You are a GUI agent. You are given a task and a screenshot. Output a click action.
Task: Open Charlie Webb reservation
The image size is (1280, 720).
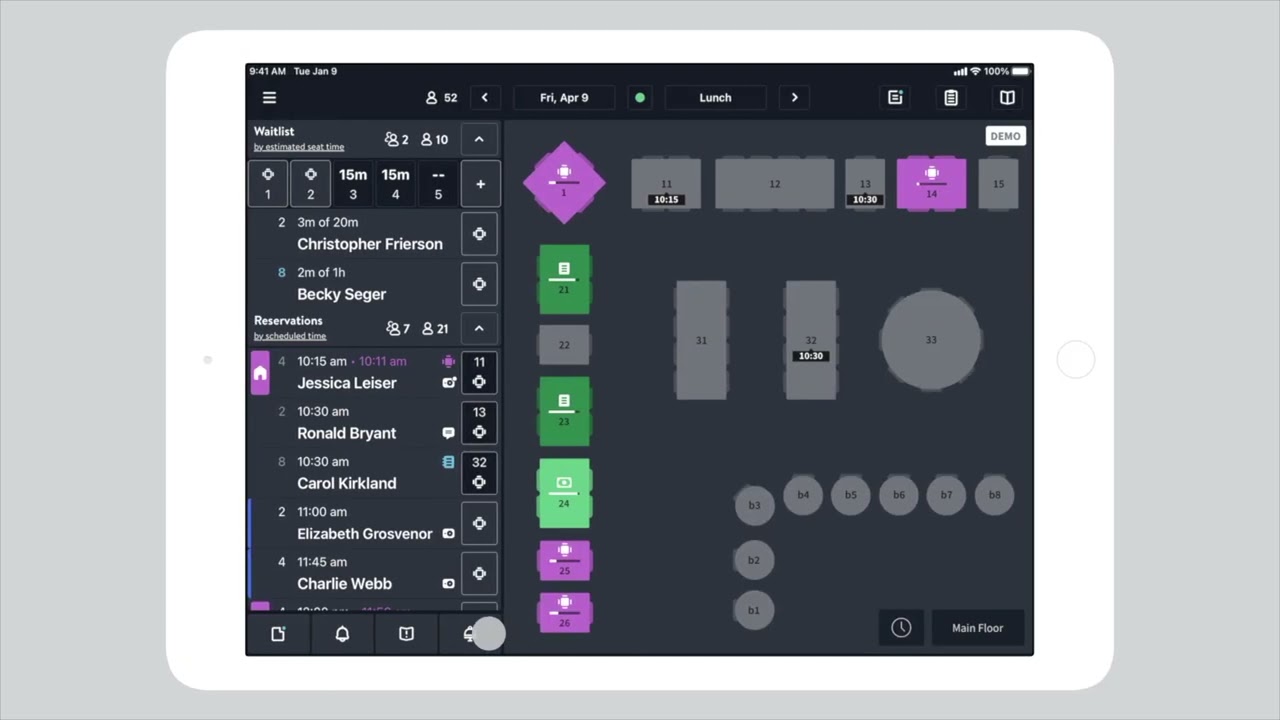[354, 573]
